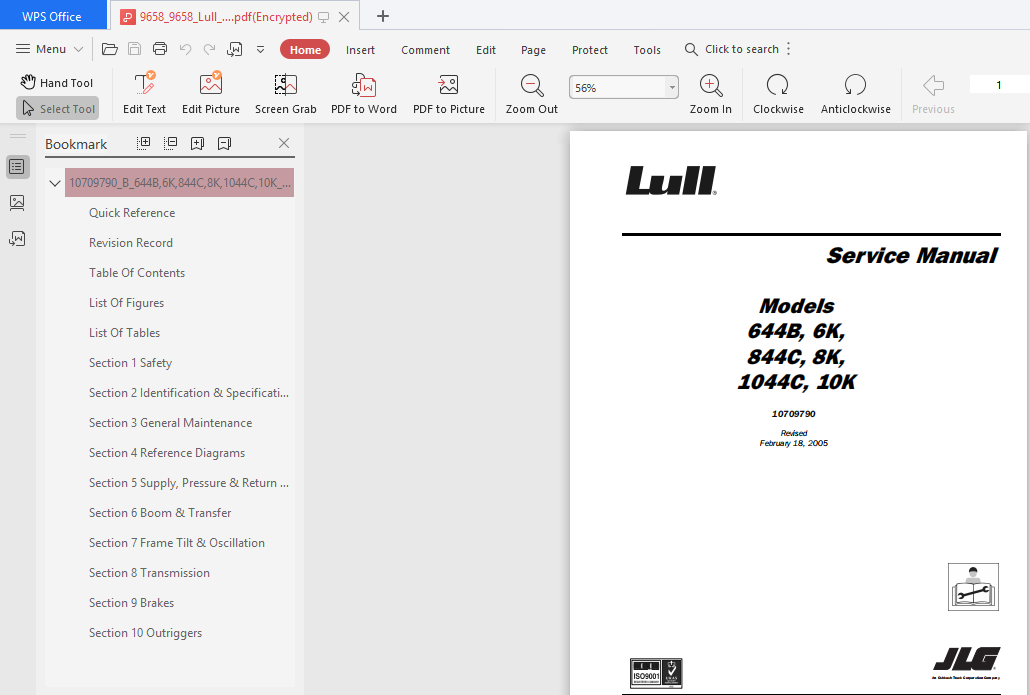The width and height of the screenshot is (1030, 695).
Task: Click the Edit Text tool
Action: 145,93
